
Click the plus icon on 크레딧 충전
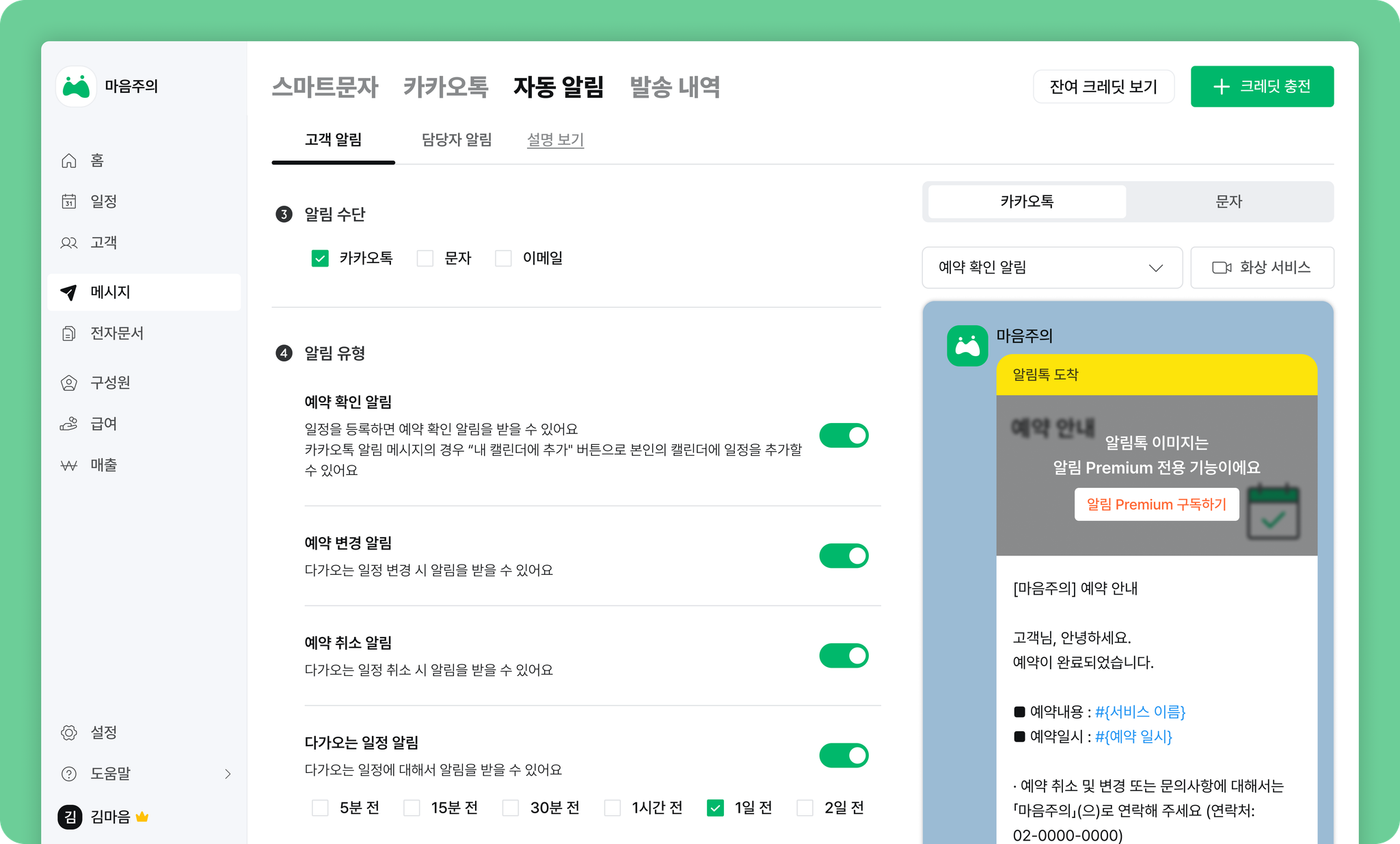coord(1222,87)
